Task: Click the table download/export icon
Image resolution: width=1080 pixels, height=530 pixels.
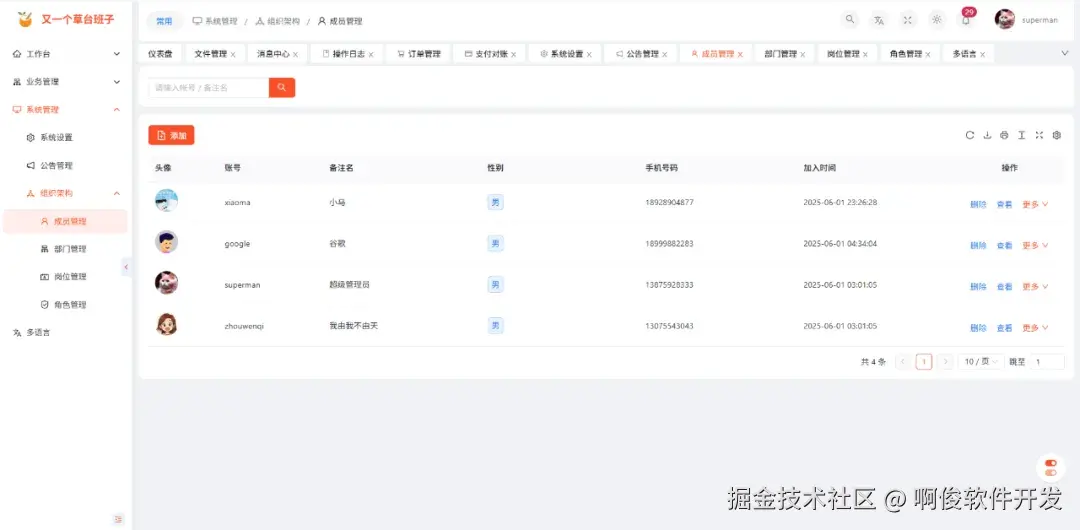Action: (x=987, y=135)
